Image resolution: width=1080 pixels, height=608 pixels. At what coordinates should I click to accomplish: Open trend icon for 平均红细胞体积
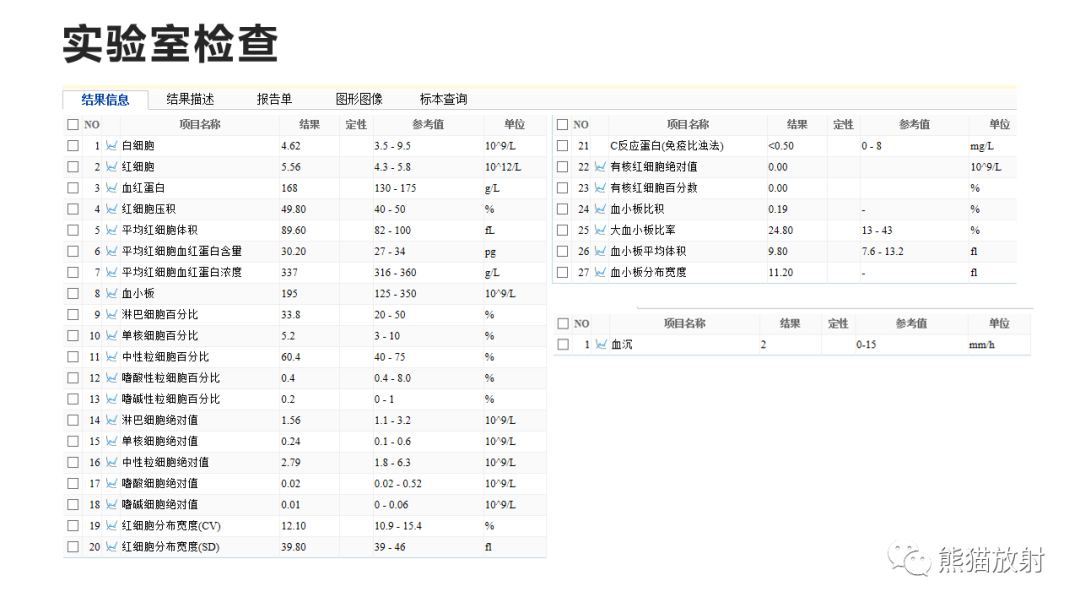(x=112, y=230)
